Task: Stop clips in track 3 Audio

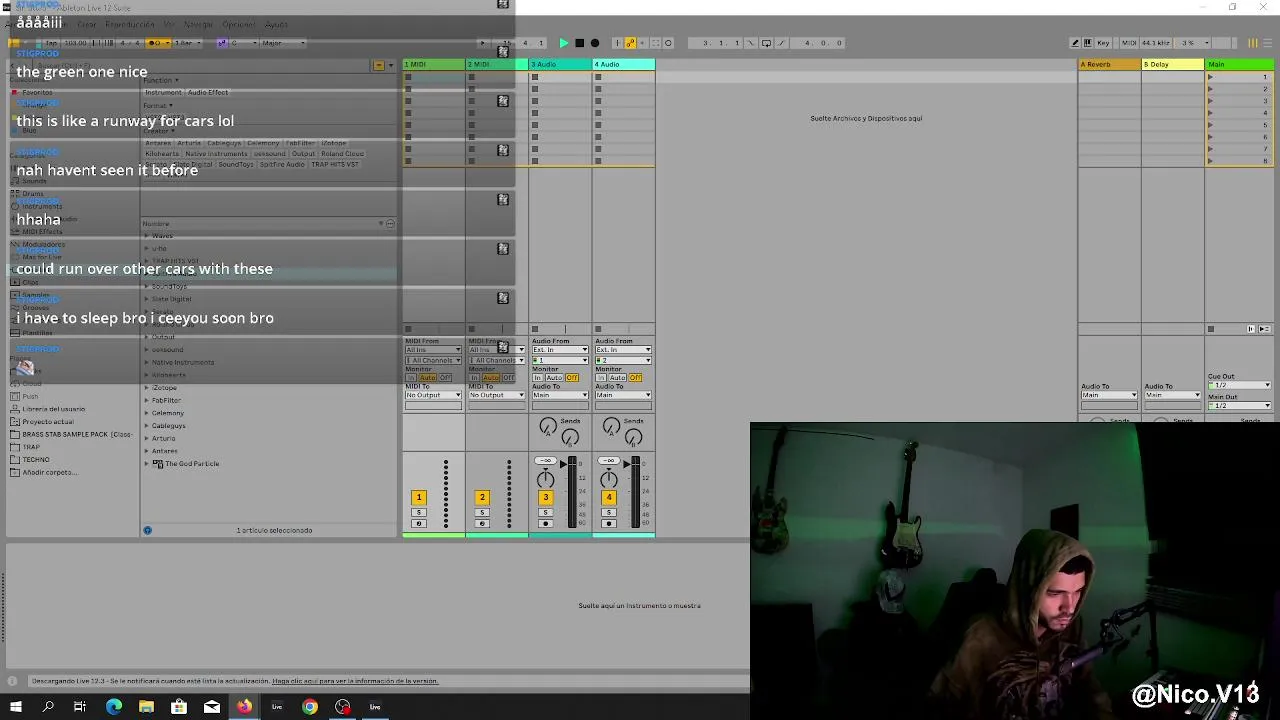Action: coord(535,329)
